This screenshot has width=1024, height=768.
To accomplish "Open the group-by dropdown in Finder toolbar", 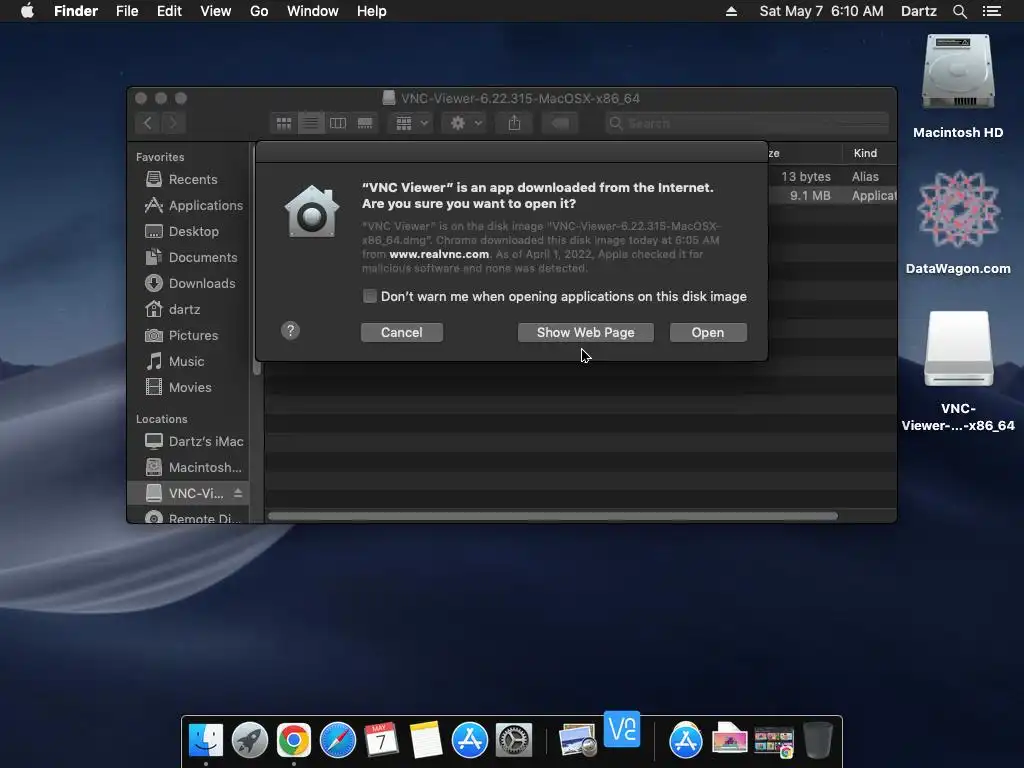I will 411,123.
